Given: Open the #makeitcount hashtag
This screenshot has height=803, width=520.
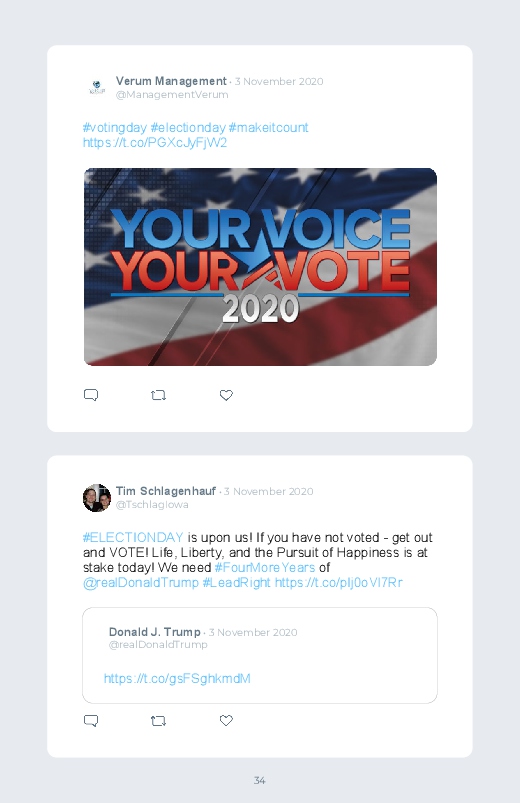Looking at the screenshot, I should click(x=268, y=128).
